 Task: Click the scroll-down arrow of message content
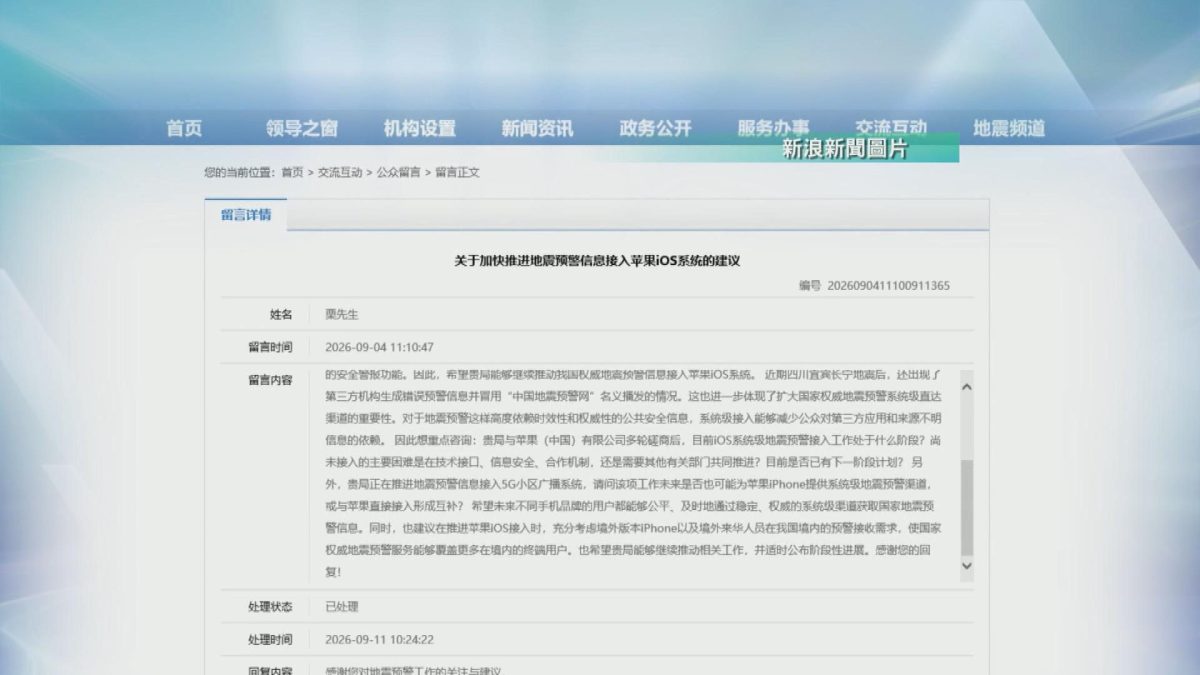tap(966, 565)
